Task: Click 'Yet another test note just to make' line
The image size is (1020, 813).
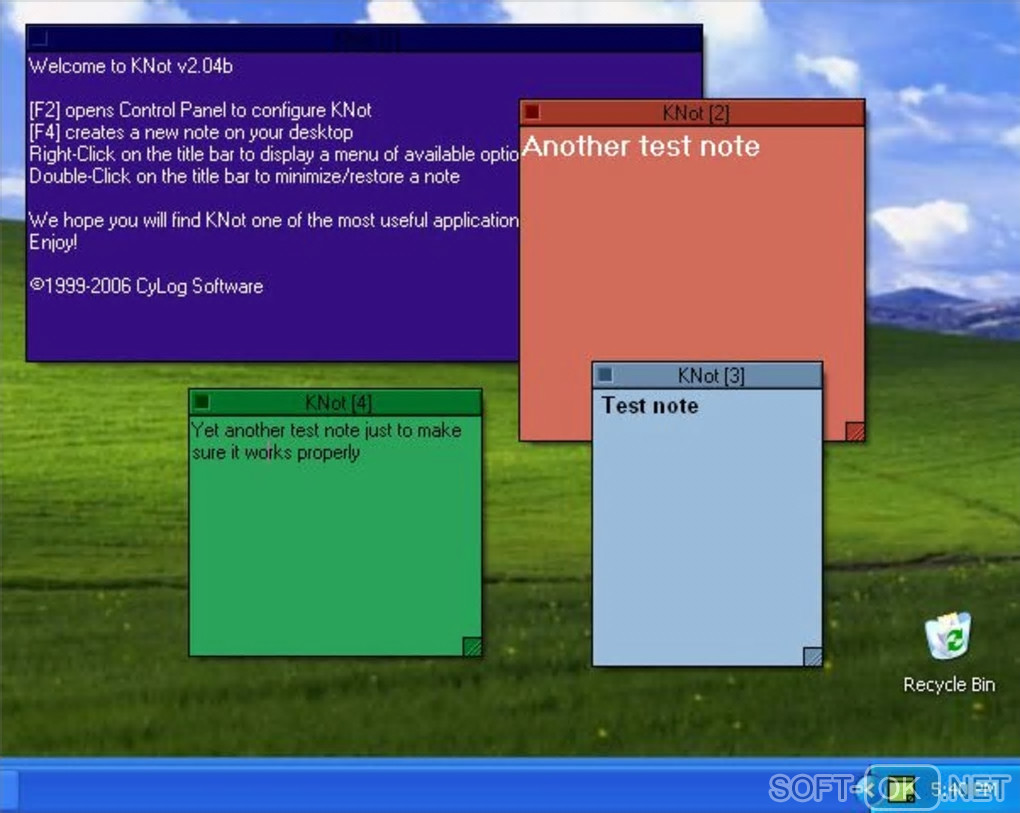Action: click(327, 431)
